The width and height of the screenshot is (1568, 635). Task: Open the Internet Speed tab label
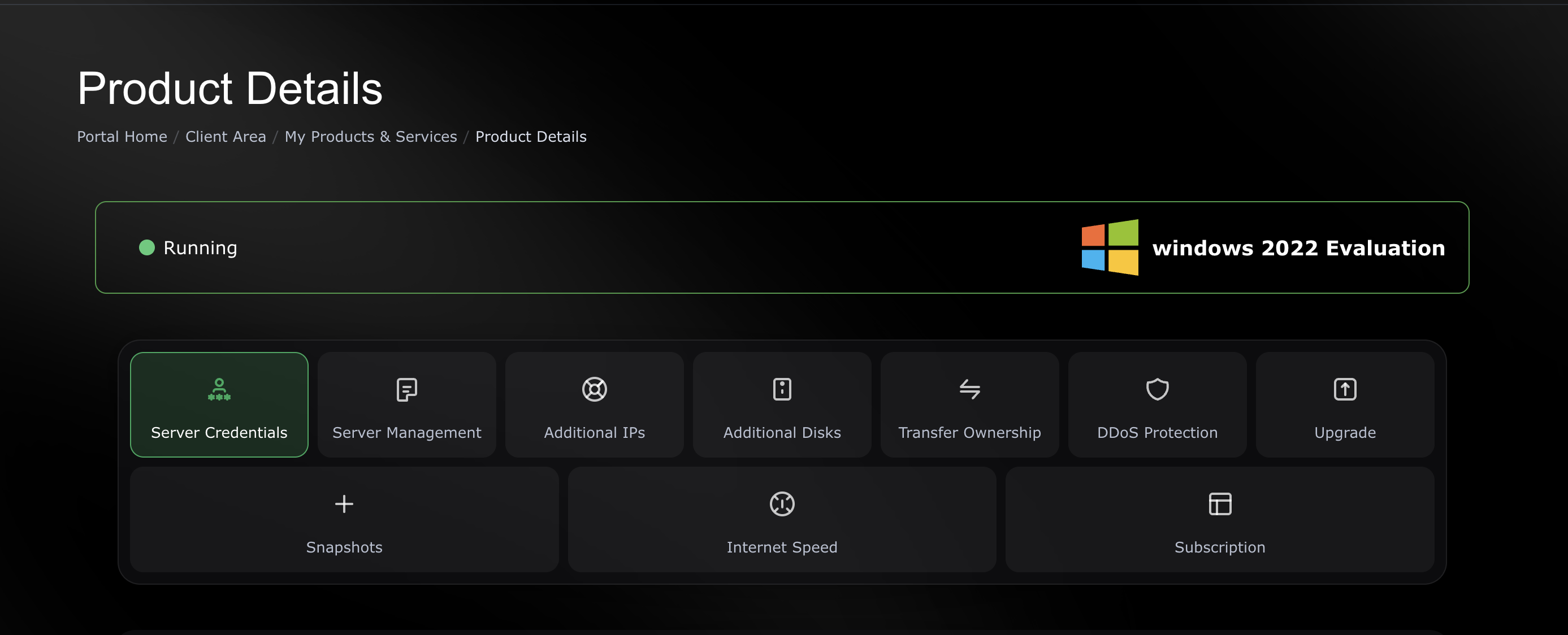[782, 547]
